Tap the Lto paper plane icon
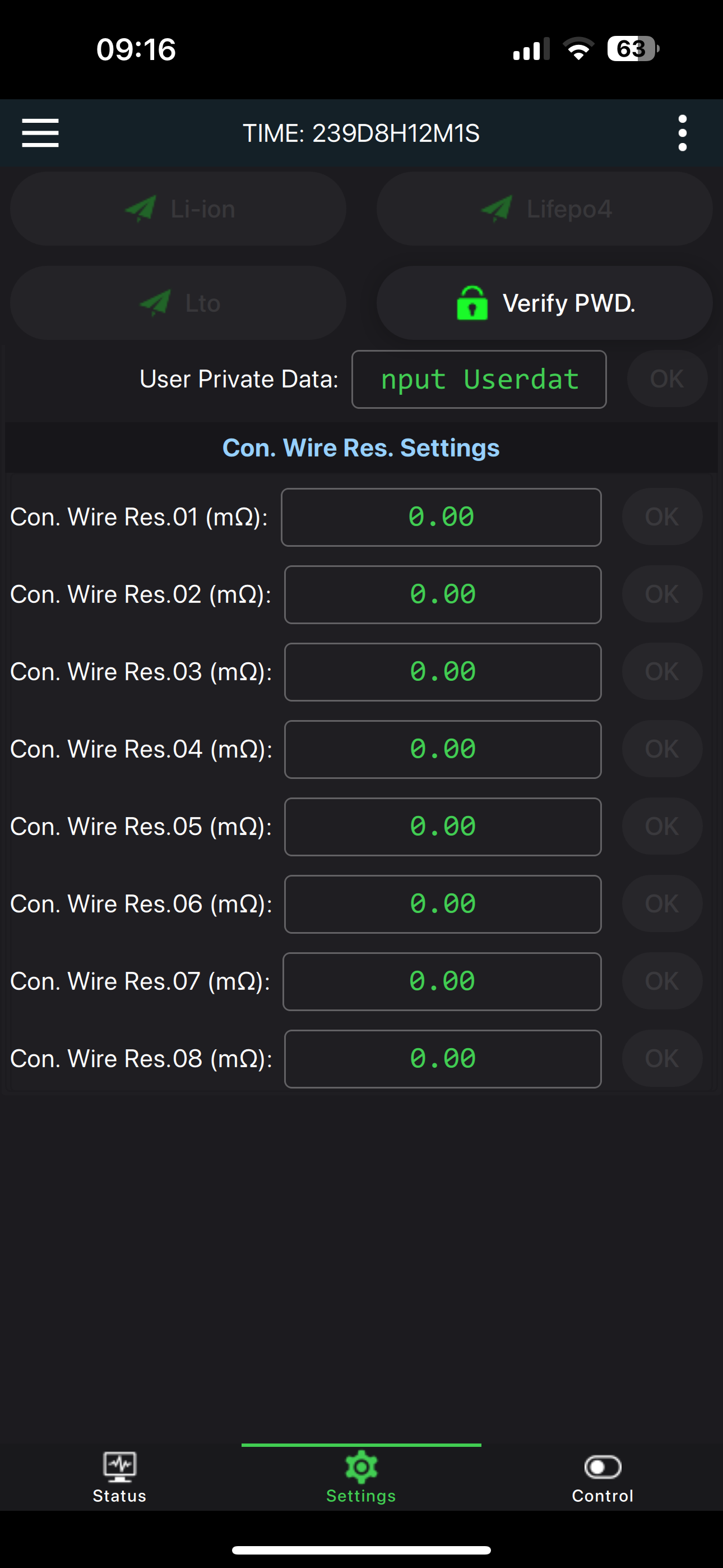The height and width of the screenshot is (1568, 723). 155,303
